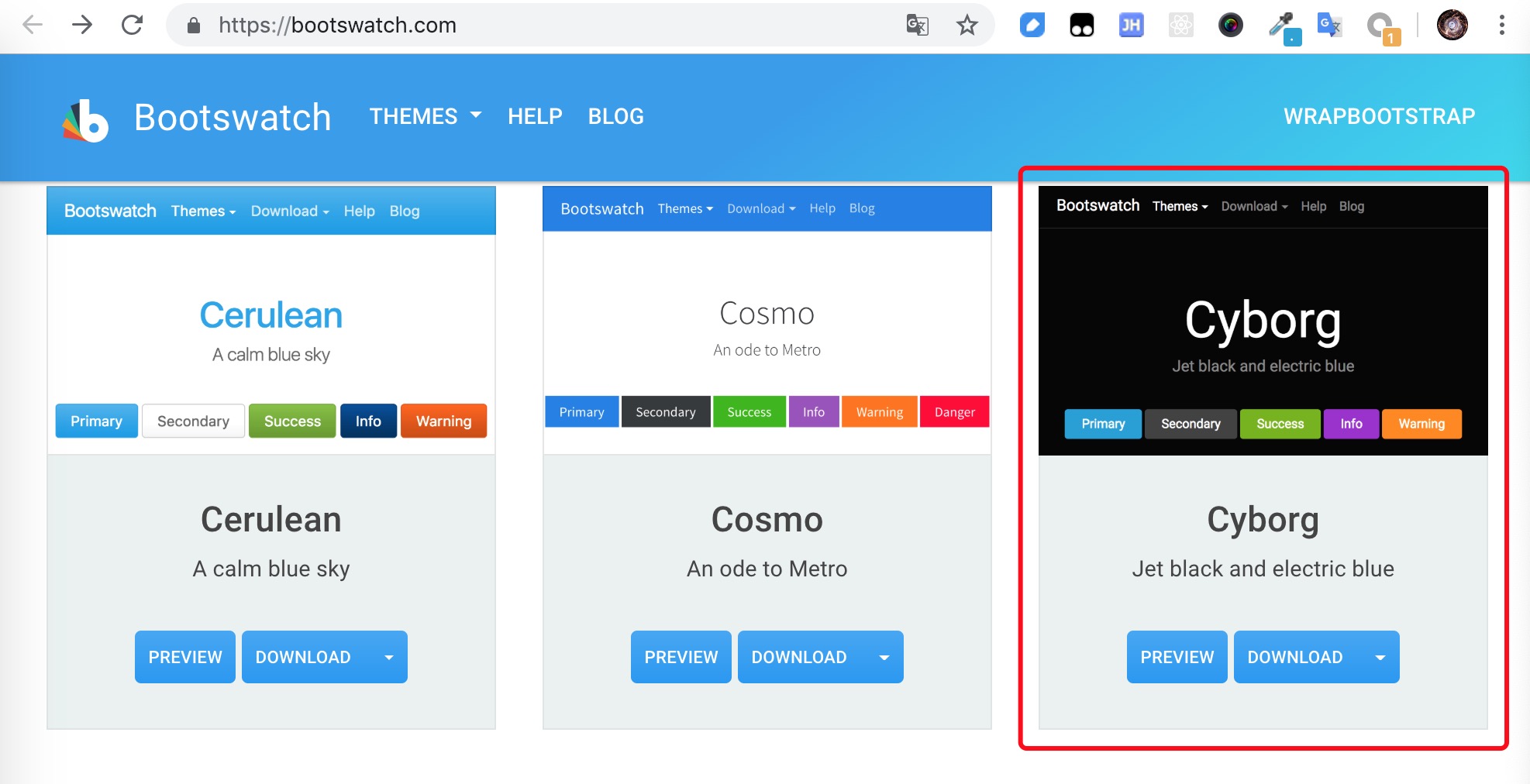Screen dimensions: 1530x784
Task: Click the Secondary button in the Cerulean preview
Action: tap(194, 421)
